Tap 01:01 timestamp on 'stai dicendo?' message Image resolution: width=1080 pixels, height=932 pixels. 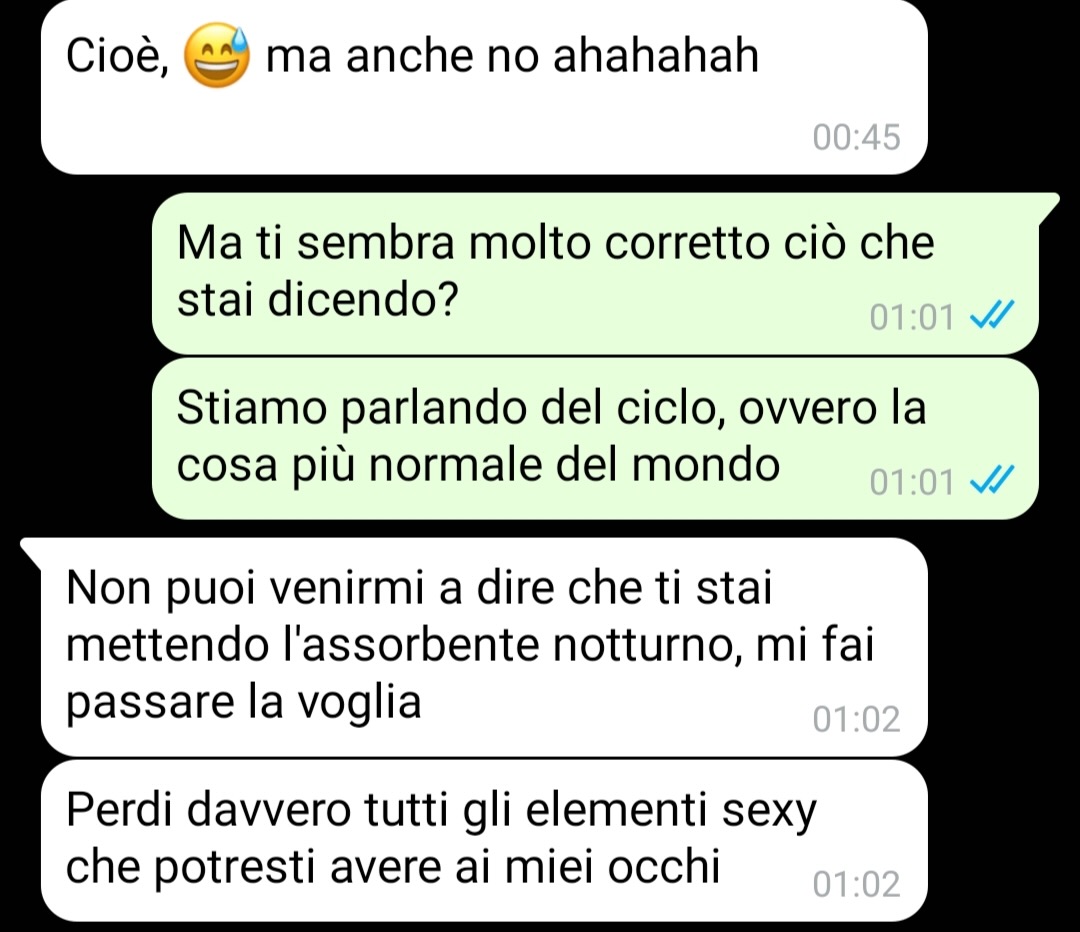pos(912,317)
